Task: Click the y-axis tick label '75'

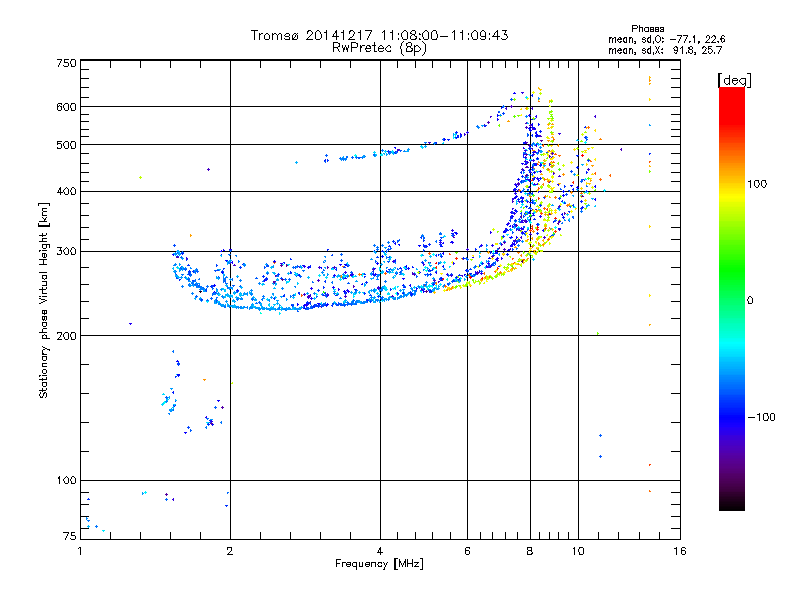Action: tap(70, 536)
